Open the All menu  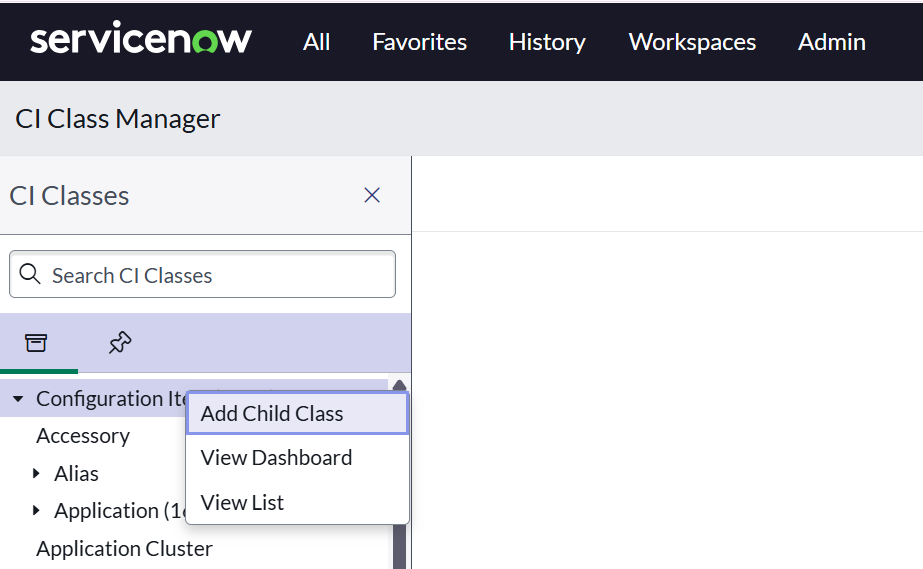[x=316, y=42]
